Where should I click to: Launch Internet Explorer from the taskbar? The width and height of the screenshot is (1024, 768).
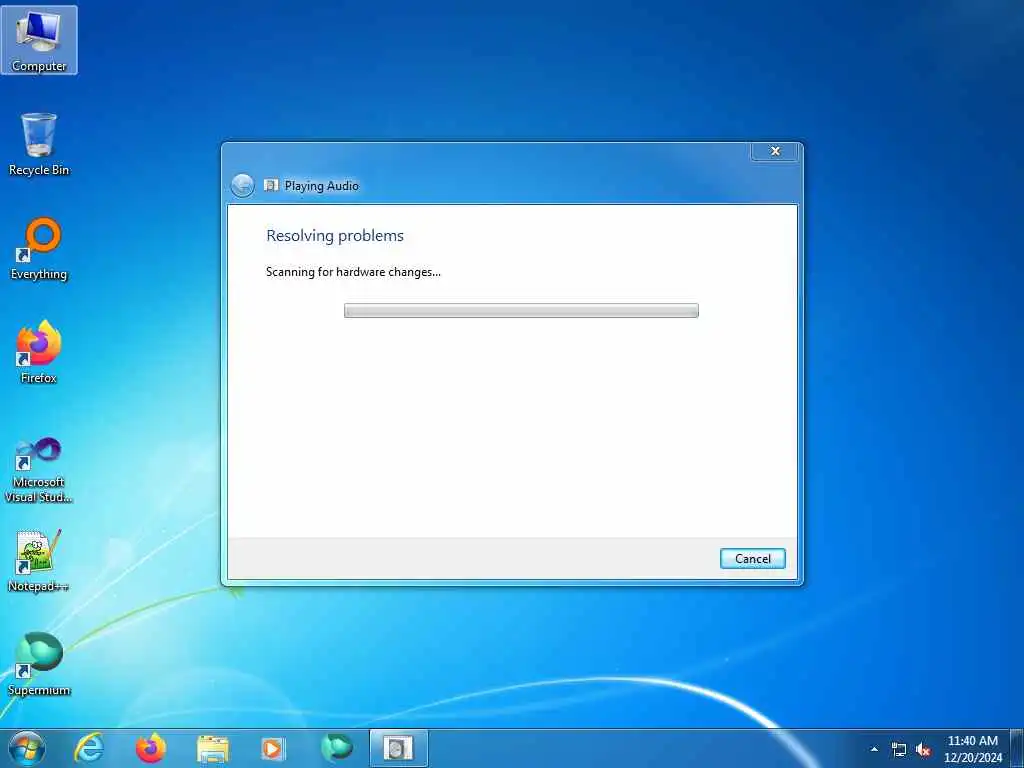[x=89, y=748]
